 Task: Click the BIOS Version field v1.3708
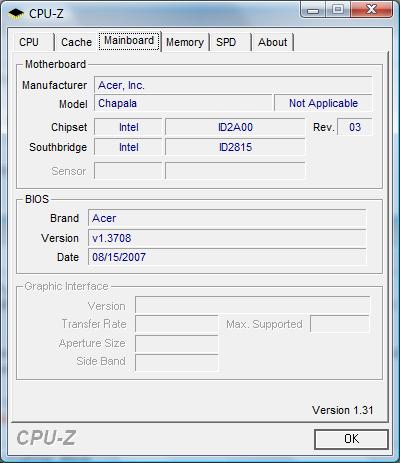point(227,238)
